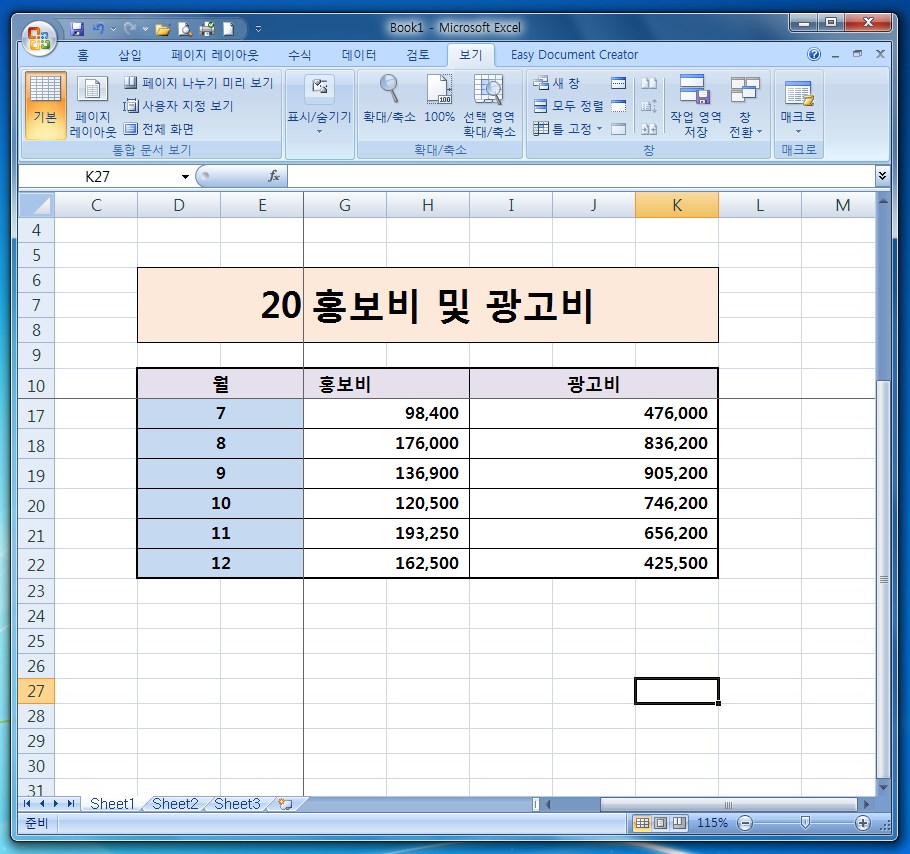
Task: Create a new blank workbook icon
Action: pyautogui.click(x=229, y=29)
